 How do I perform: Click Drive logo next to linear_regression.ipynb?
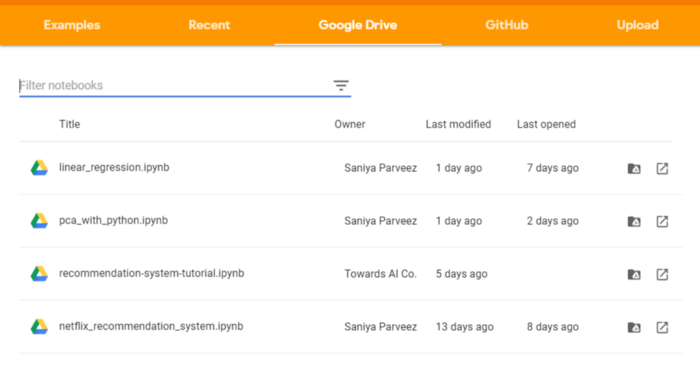click(x=39, y=168)
